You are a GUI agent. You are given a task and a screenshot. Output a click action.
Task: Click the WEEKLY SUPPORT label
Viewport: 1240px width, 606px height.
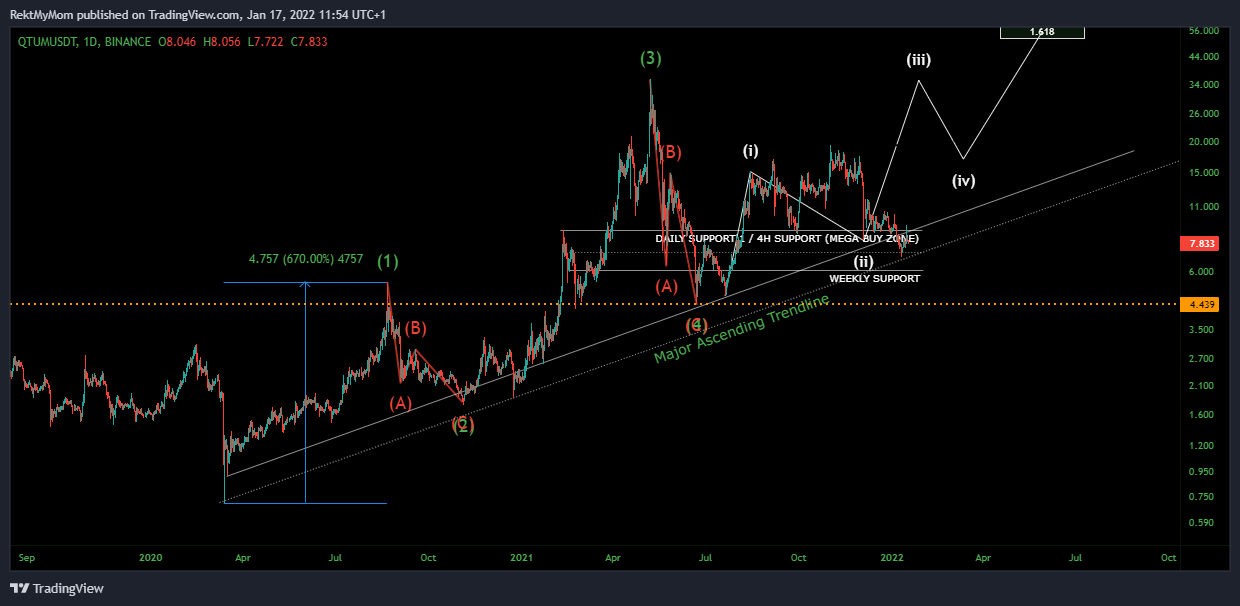click(875, 278)
